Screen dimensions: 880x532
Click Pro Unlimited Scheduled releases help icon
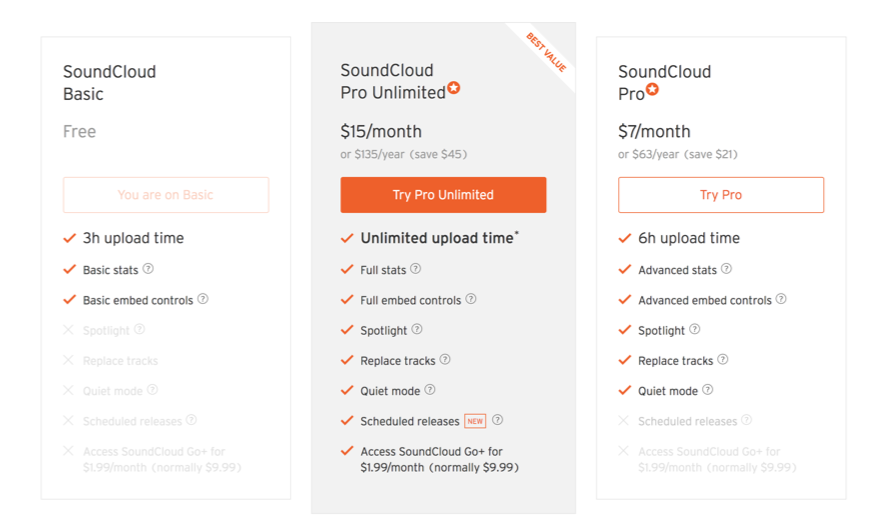pos(498,421)
